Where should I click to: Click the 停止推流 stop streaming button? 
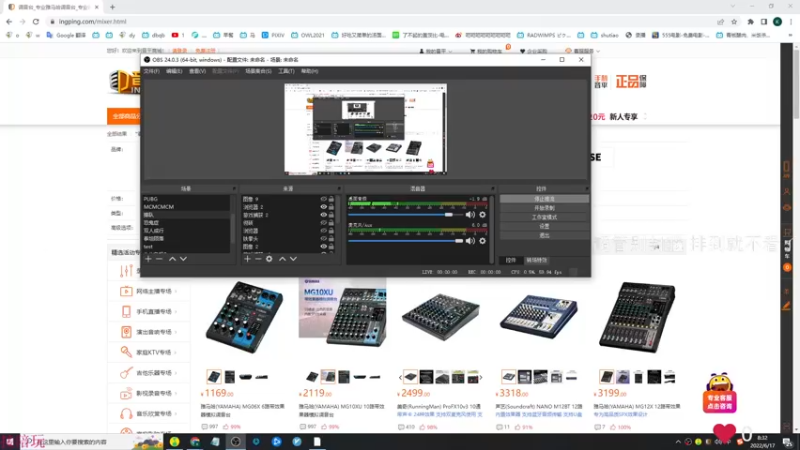544,199
